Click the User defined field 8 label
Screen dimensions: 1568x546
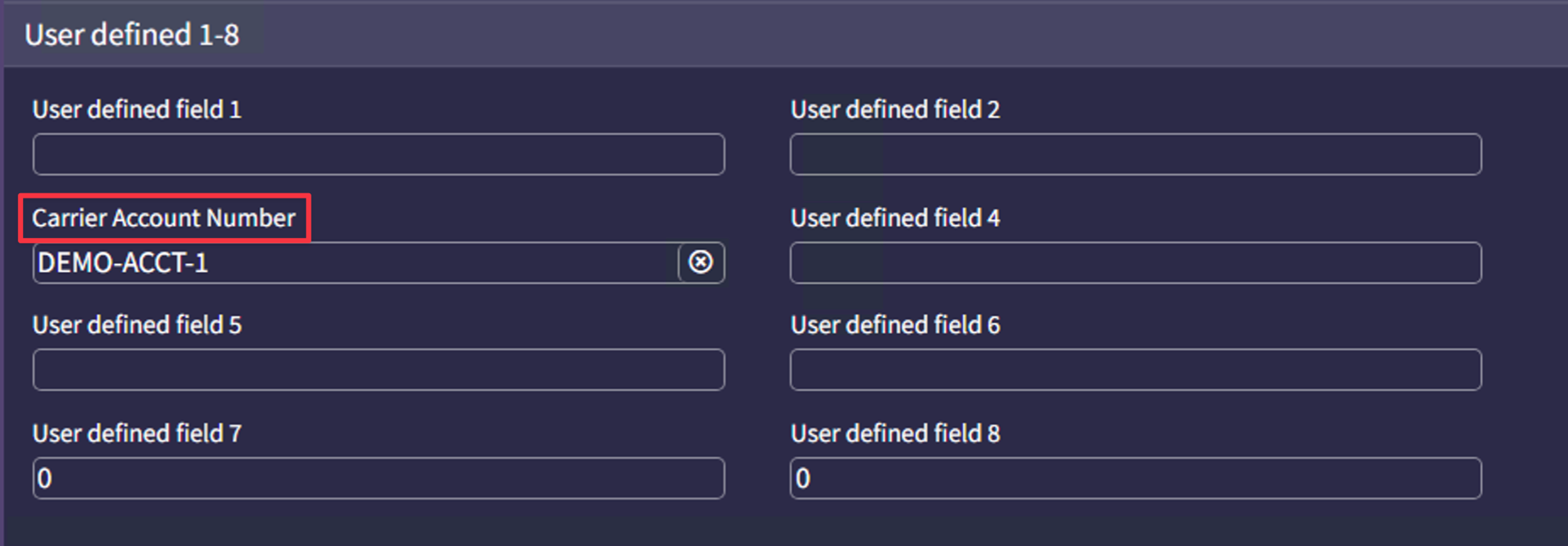[894, 433]
